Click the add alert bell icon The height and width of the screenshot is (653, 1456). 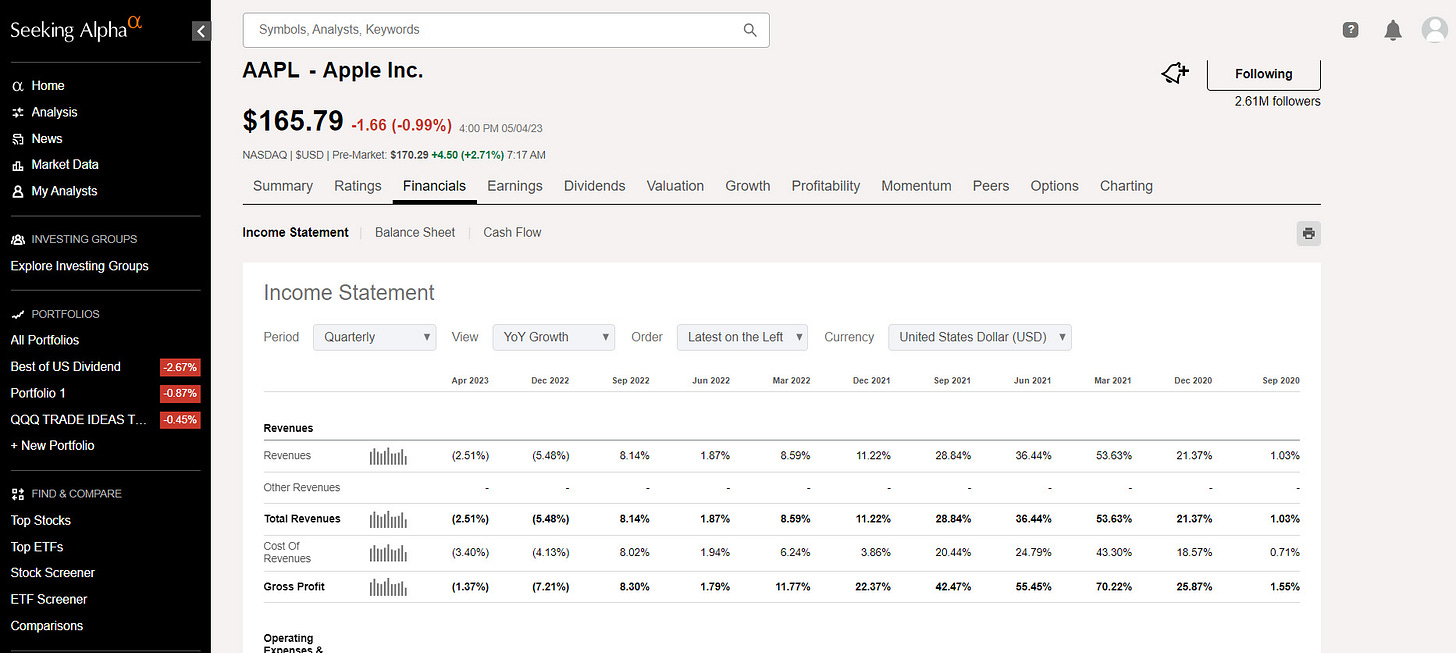(1175, 73)
